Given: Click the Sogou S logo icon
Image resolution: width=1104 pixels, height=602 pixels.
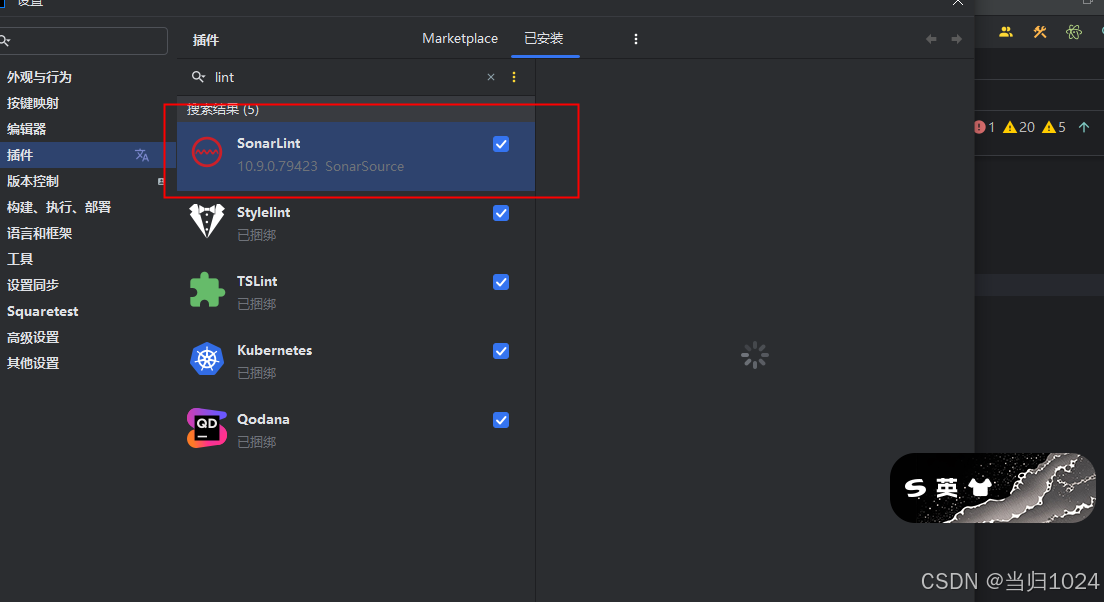Looking at the screenshot, I should click(915, 487).
